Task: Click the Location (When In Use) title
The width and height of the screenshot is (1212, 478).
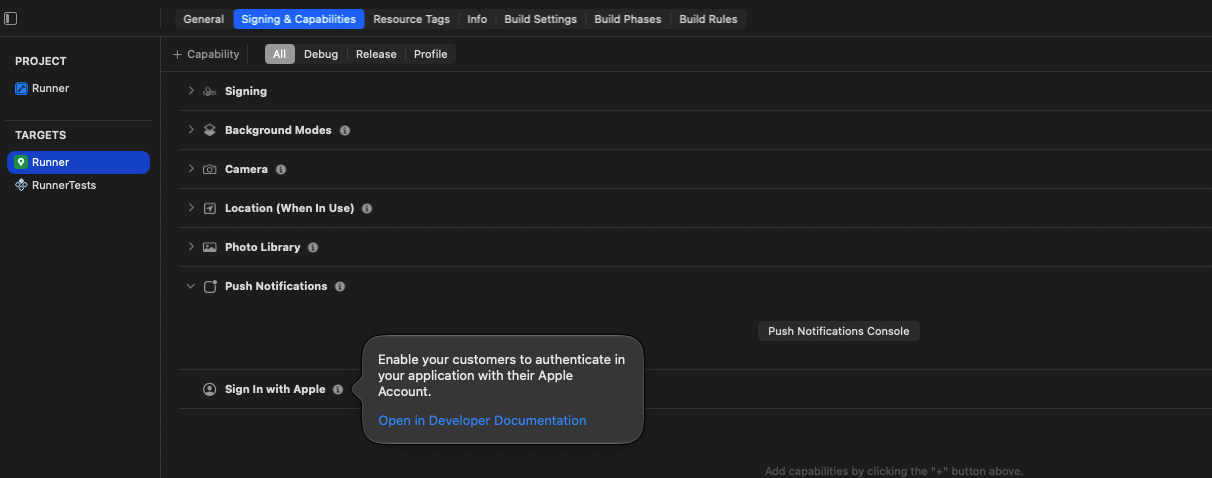Action: (x=290, y=208)
